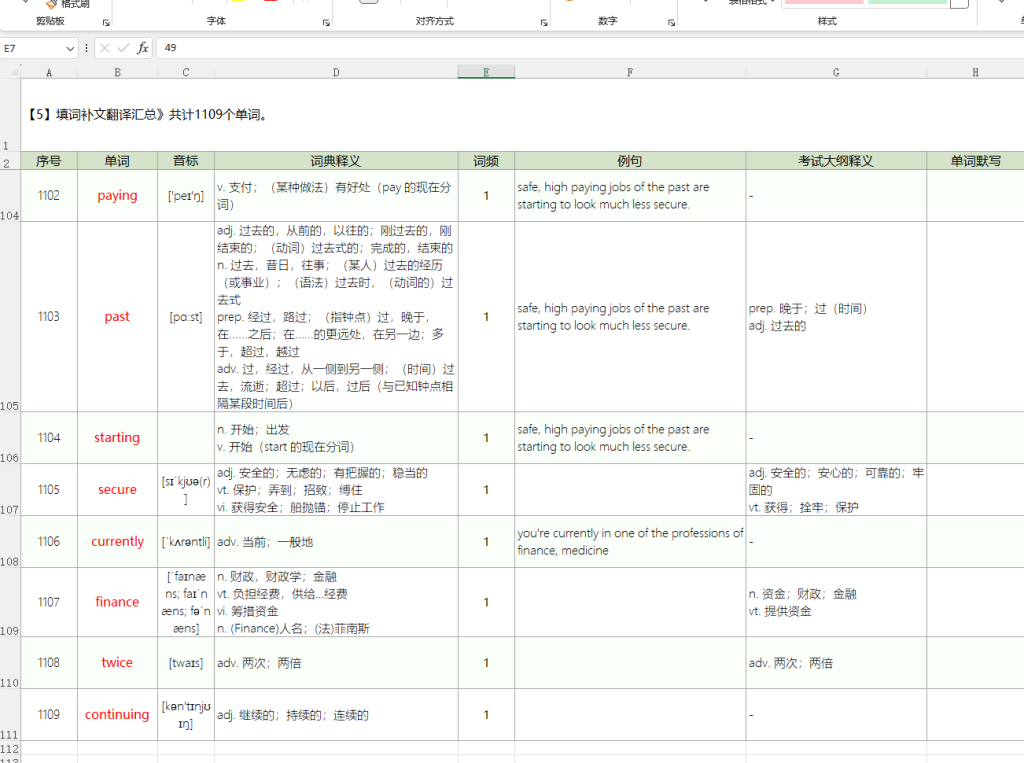This screenshot has width=1024, height=763.
Task: Confirm entry with the checkmark icon
Action: [124, 48]
